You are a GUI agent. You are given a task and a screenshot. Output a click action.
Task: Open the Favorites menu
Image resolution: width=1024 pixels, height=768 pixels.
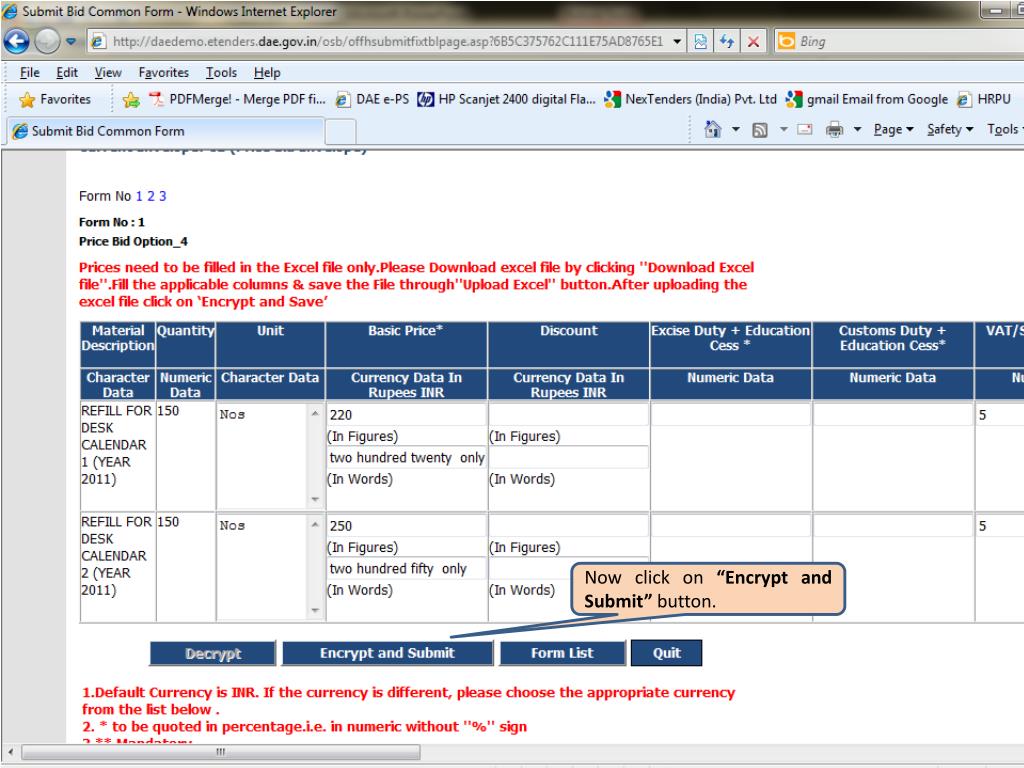pyautogui.click(x=163, y=72)
